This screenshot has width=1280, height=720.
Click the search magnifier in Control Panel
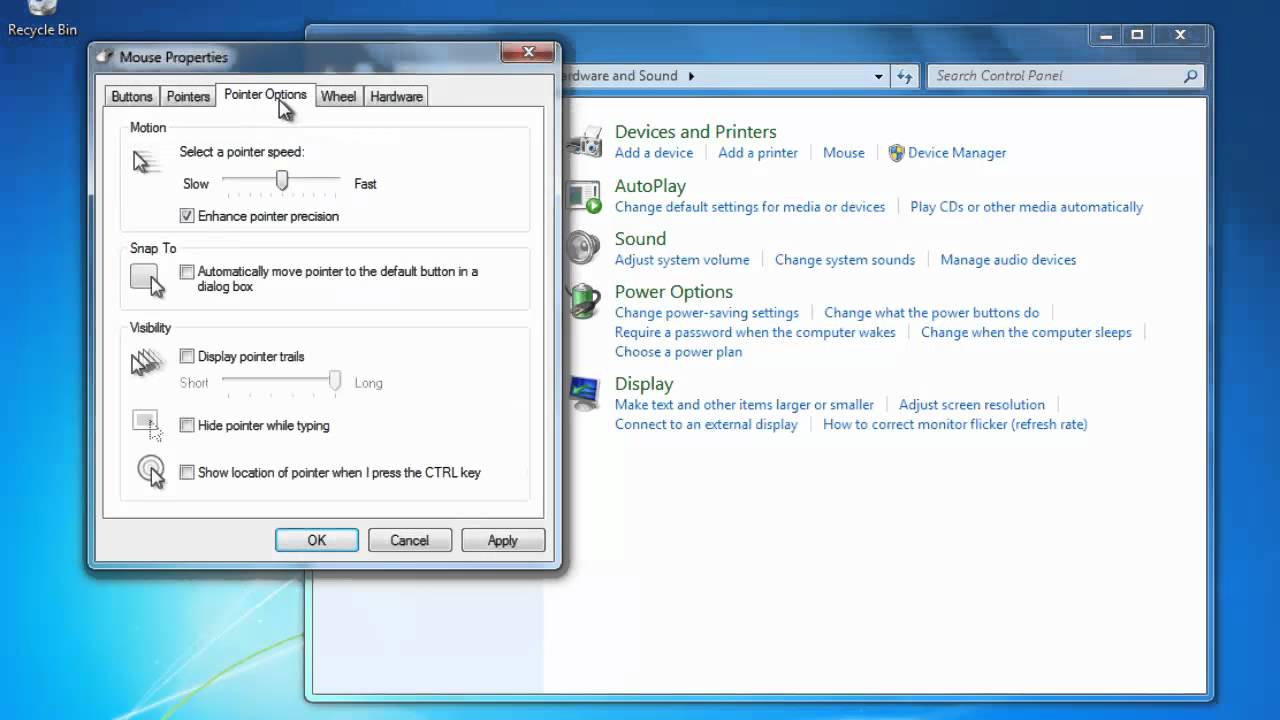tap(1190, 76)
